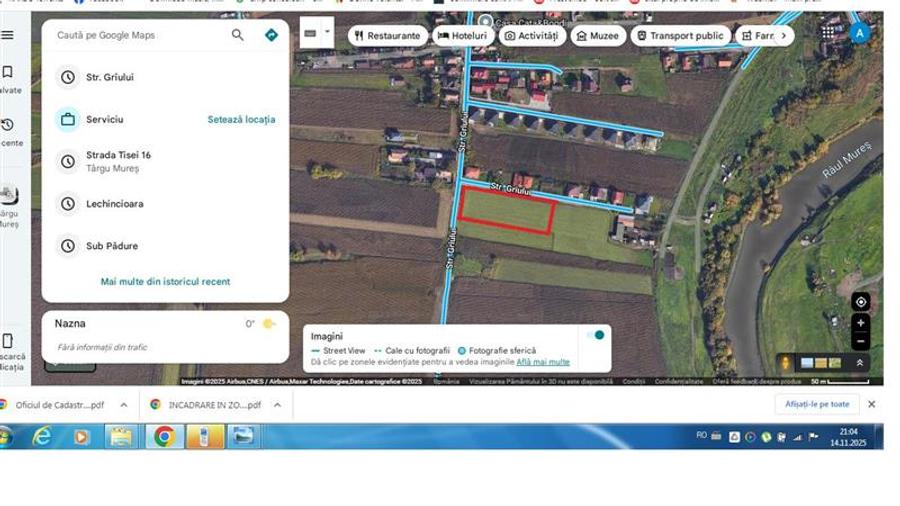Open Recents history icon in the sidebar
This screenshot has height=506, width=900.
8,126
